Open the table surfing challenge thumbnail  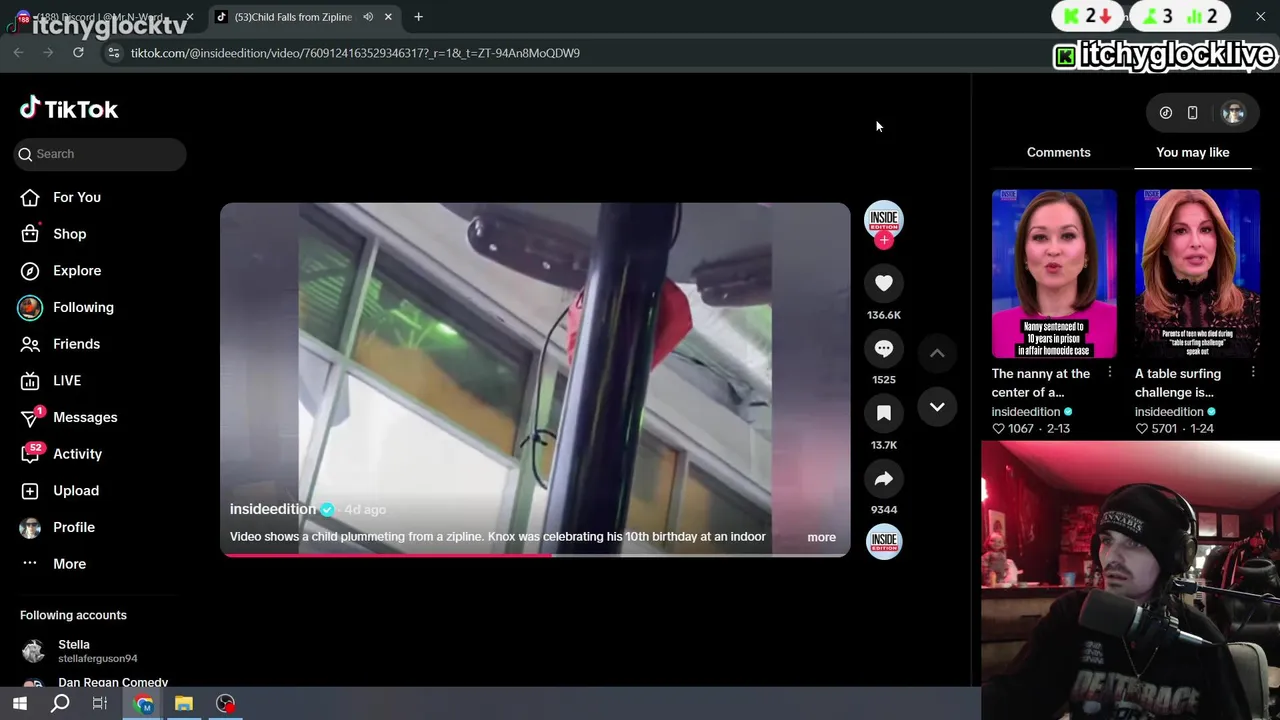coord(1197,274)
